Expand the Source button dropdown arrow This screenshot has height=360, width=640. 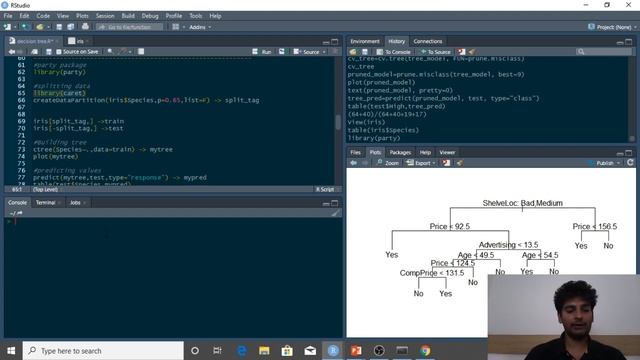pos(324,52)
